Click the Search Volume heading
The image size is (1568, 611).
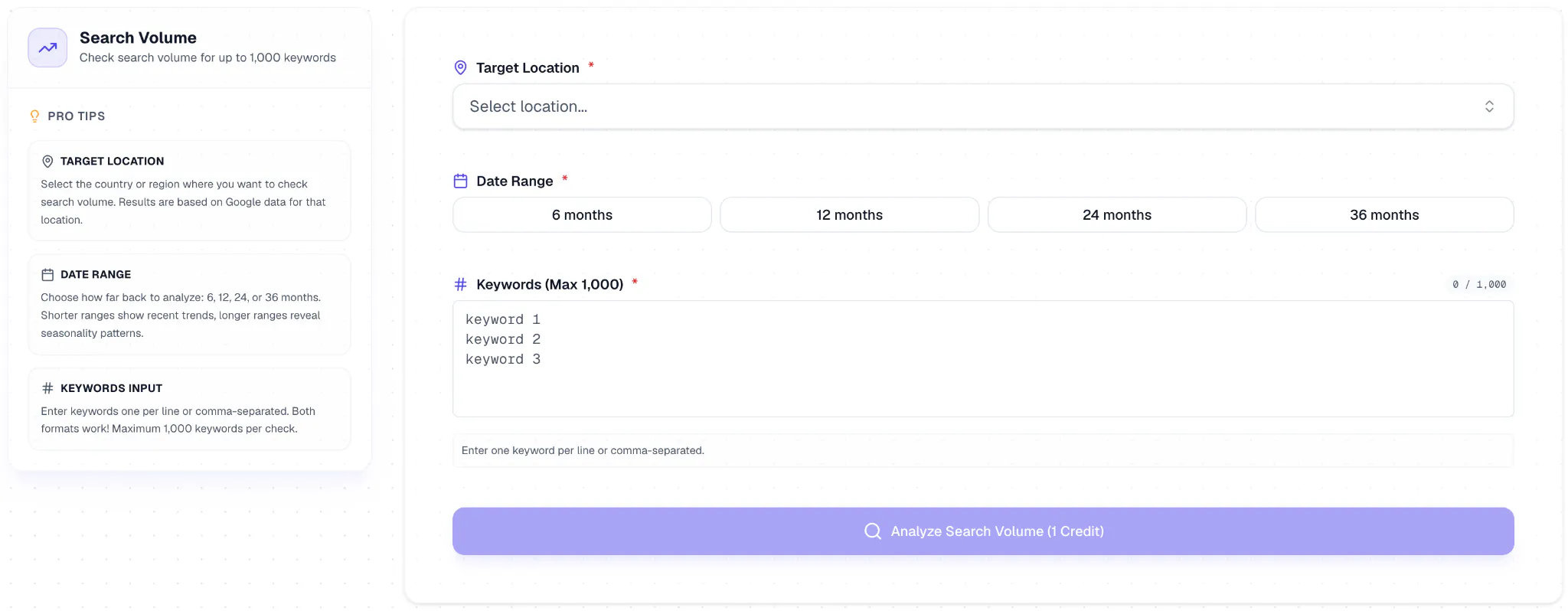[138, 38]
